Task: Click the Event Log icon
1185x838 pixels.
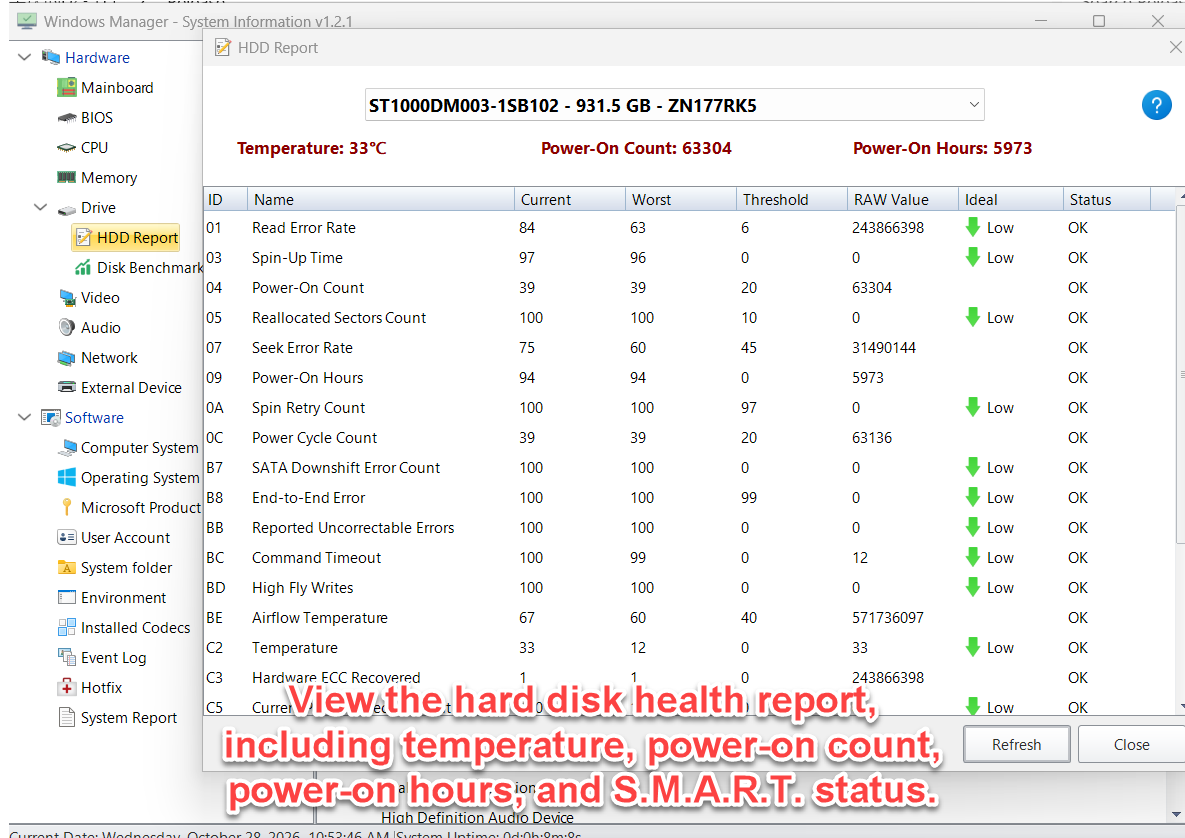Action: pyautogui.click(x=67, y=657)
